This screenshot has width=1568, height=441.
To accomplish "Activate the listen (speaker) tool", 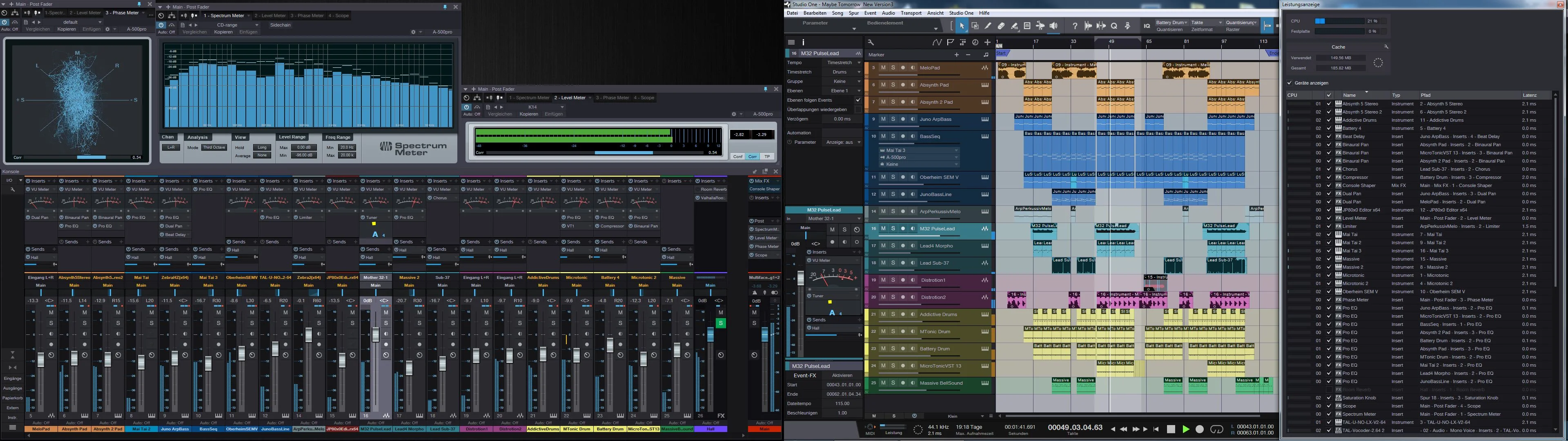I will coord(1053,26).
